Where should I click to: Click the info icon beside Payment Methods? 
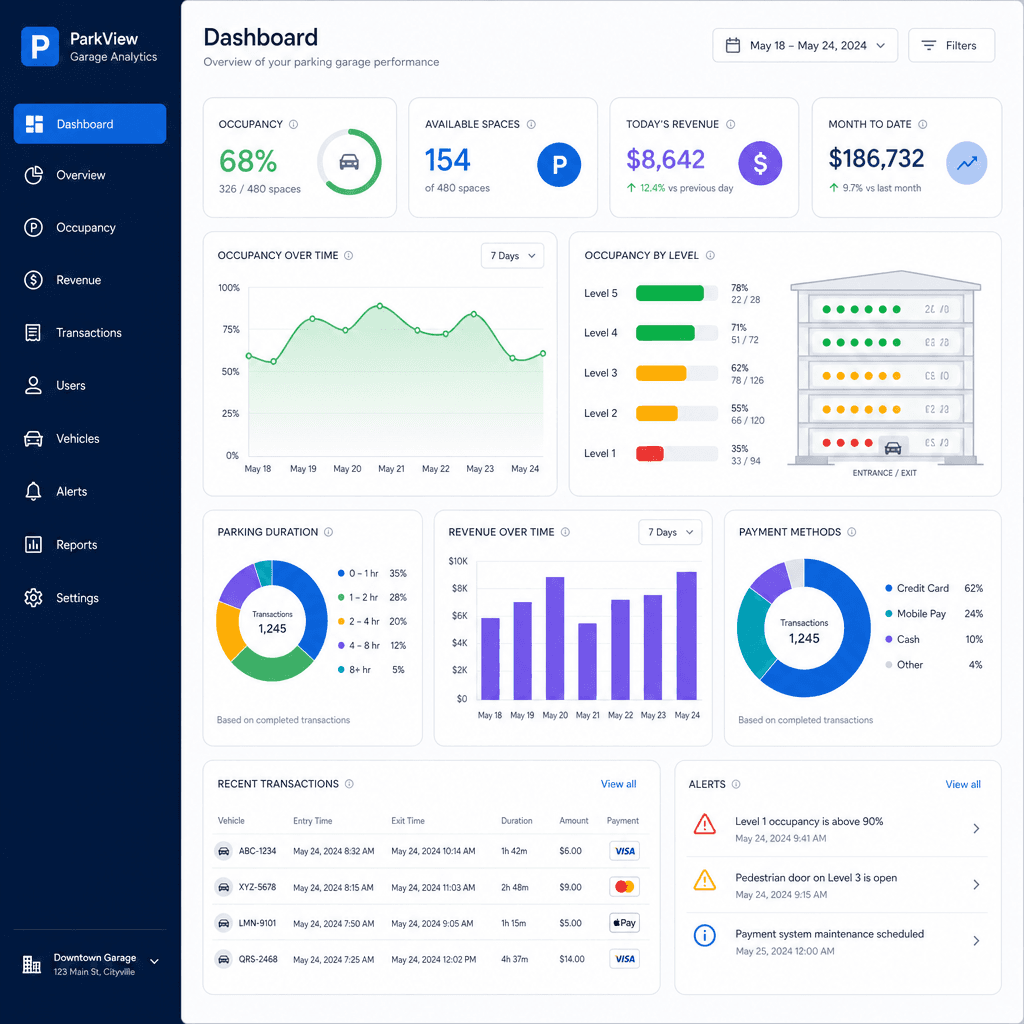point(852,532)
